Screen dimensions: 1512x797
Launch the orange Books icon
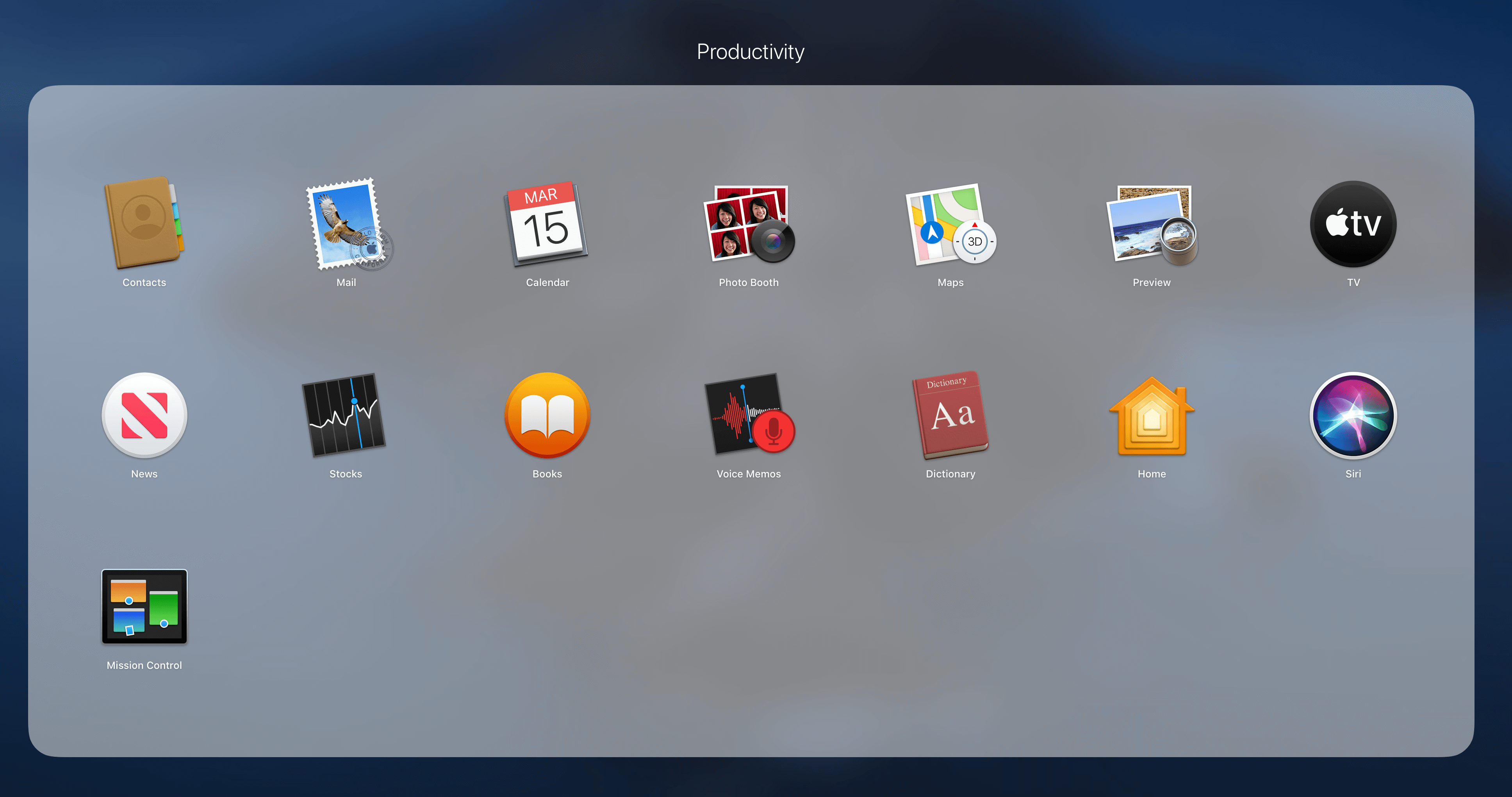tap(547, 415)
